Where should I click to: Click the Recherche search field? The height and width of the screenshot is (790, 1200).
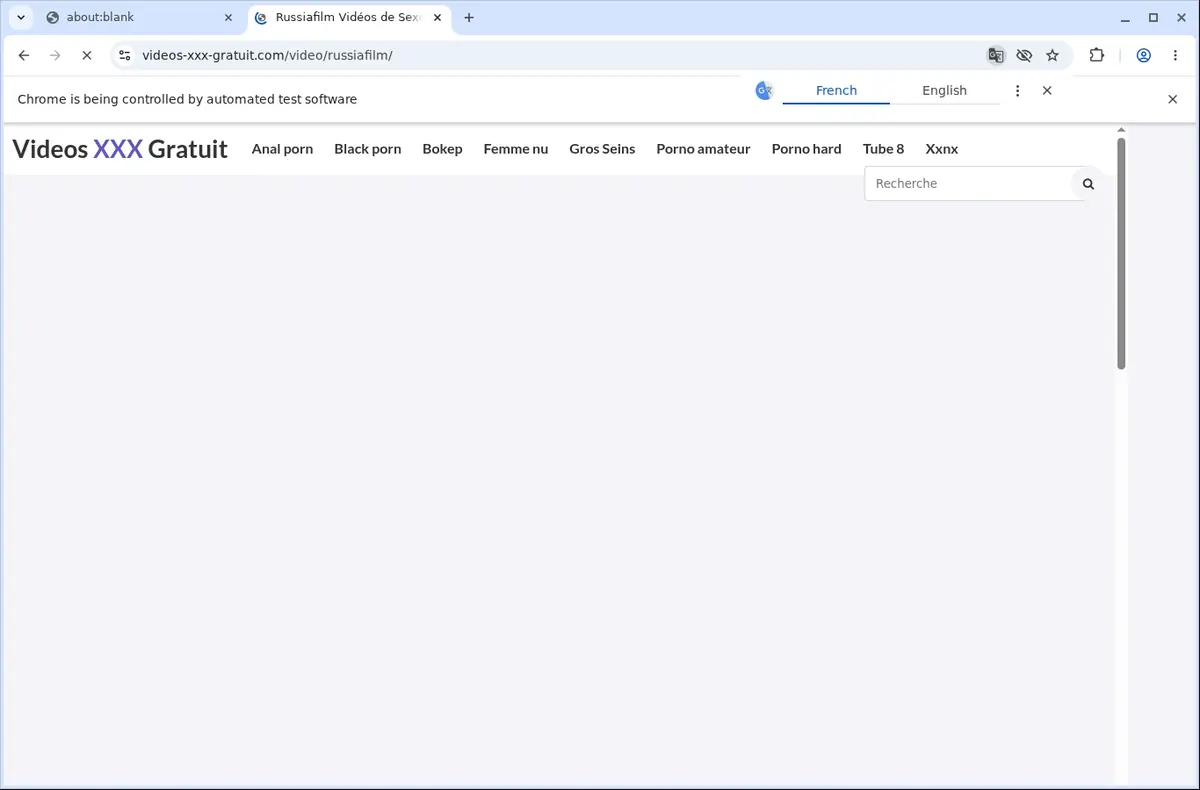967,184
